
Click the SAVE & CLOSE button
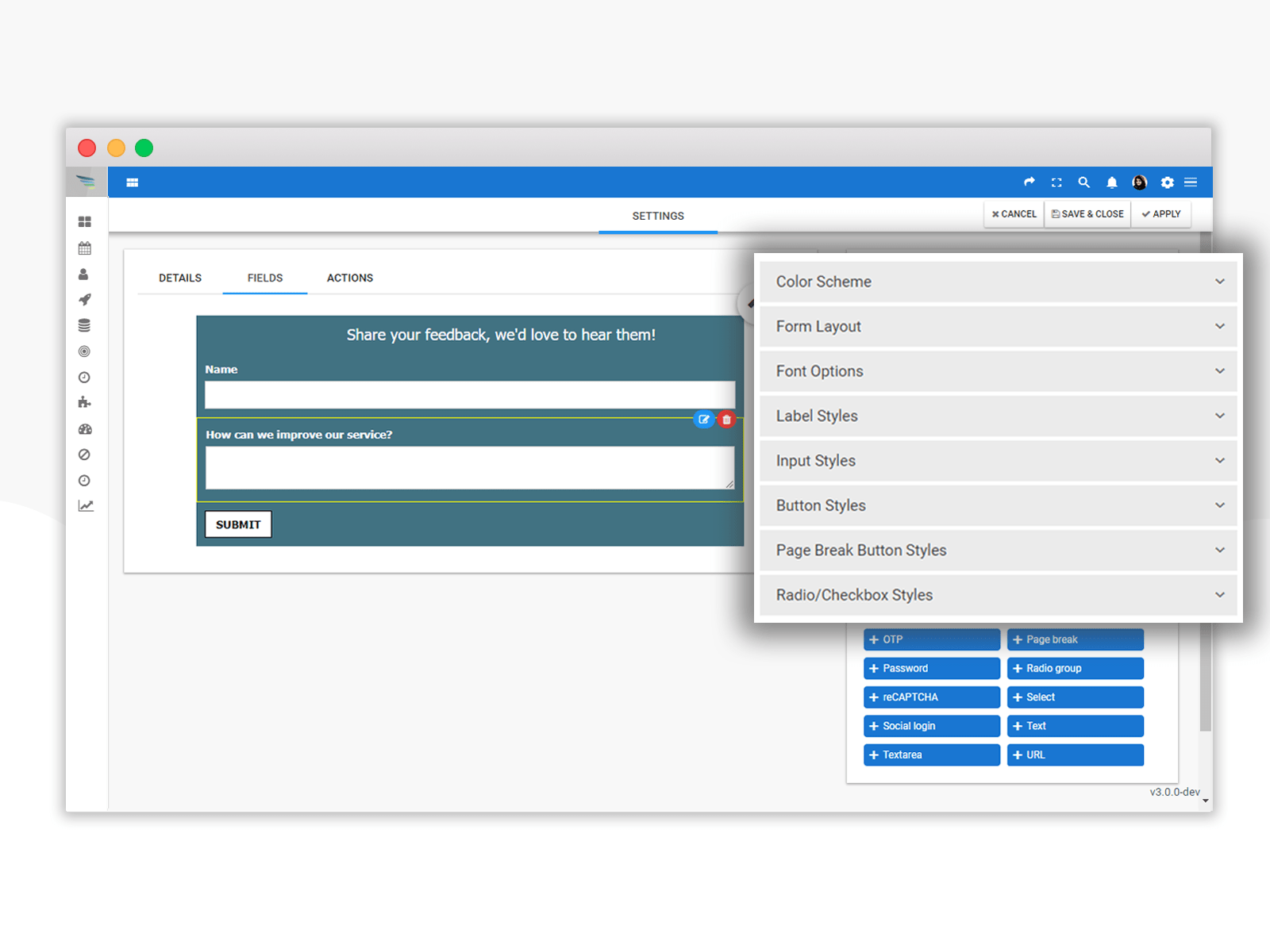[1087, 214]
